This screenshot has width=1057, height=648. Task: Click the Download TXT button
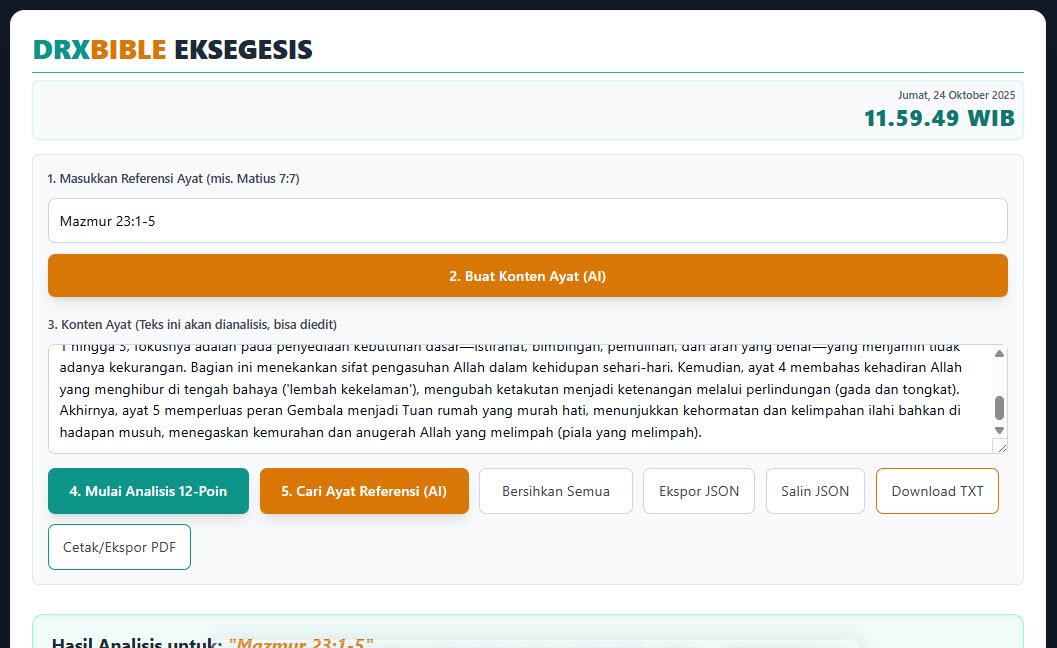click(937, 491)
